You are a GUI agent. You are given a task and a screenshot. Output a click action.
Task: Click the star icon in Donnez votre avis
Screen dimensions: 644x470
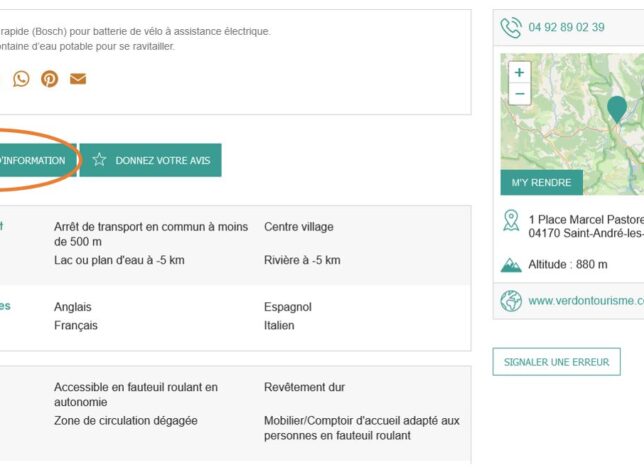tap(99, 160)
